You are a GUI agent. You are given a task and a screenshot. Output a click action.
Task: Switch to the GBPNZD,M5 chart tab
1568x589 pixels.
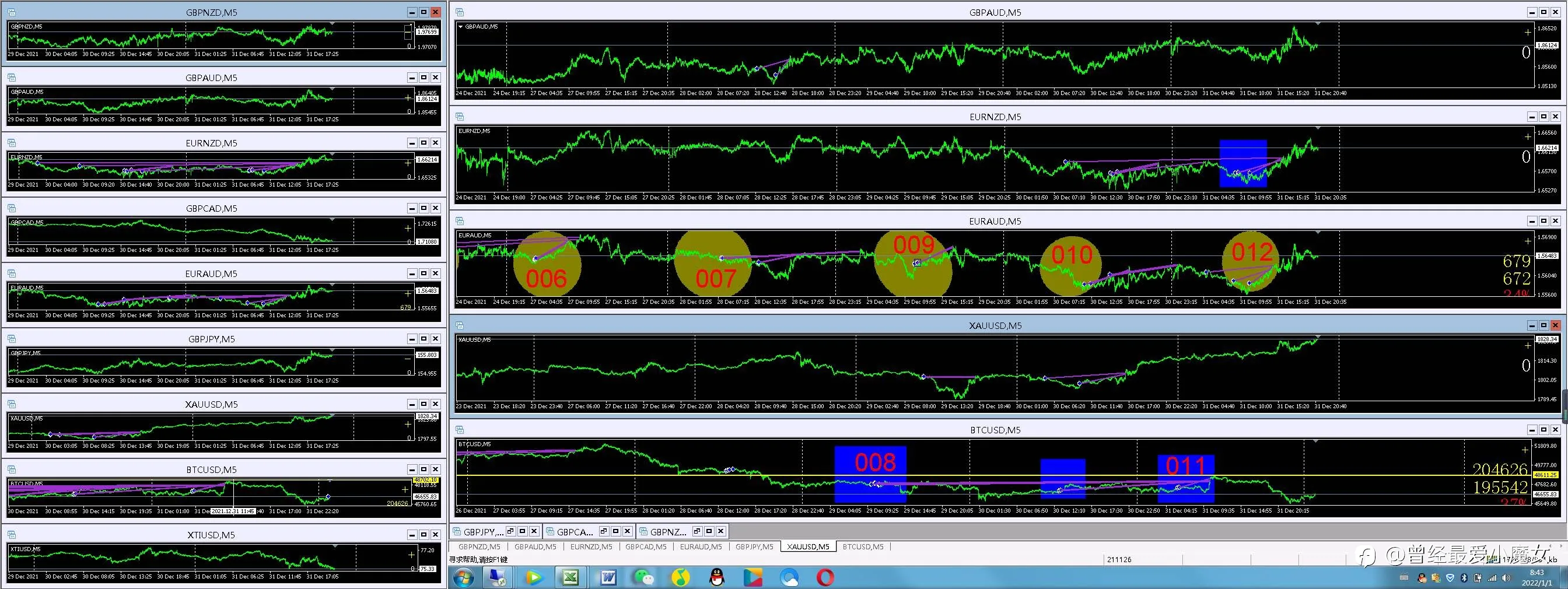(479, 547)
